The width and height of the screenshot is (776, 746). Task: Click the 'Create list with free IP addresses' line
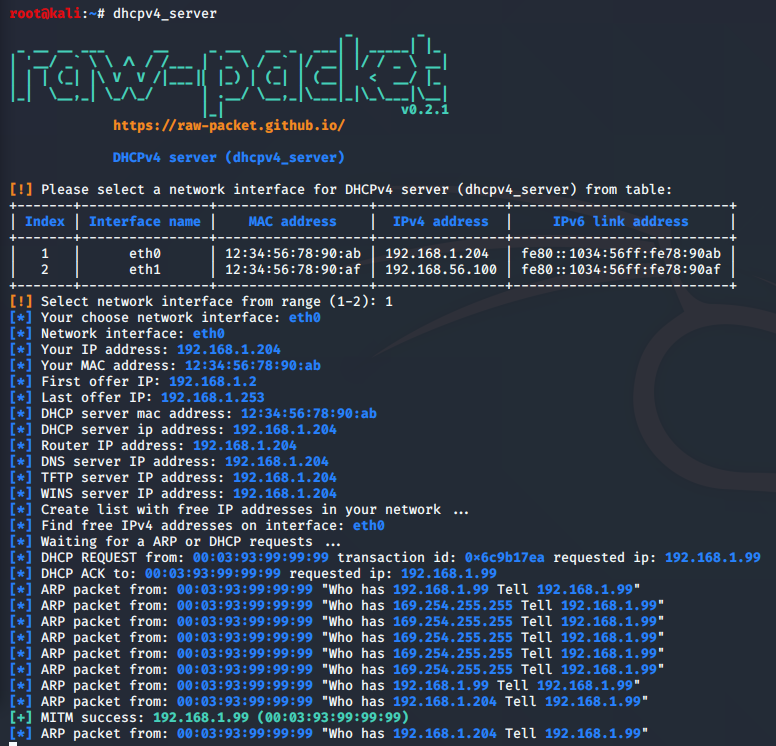[239, 509]
